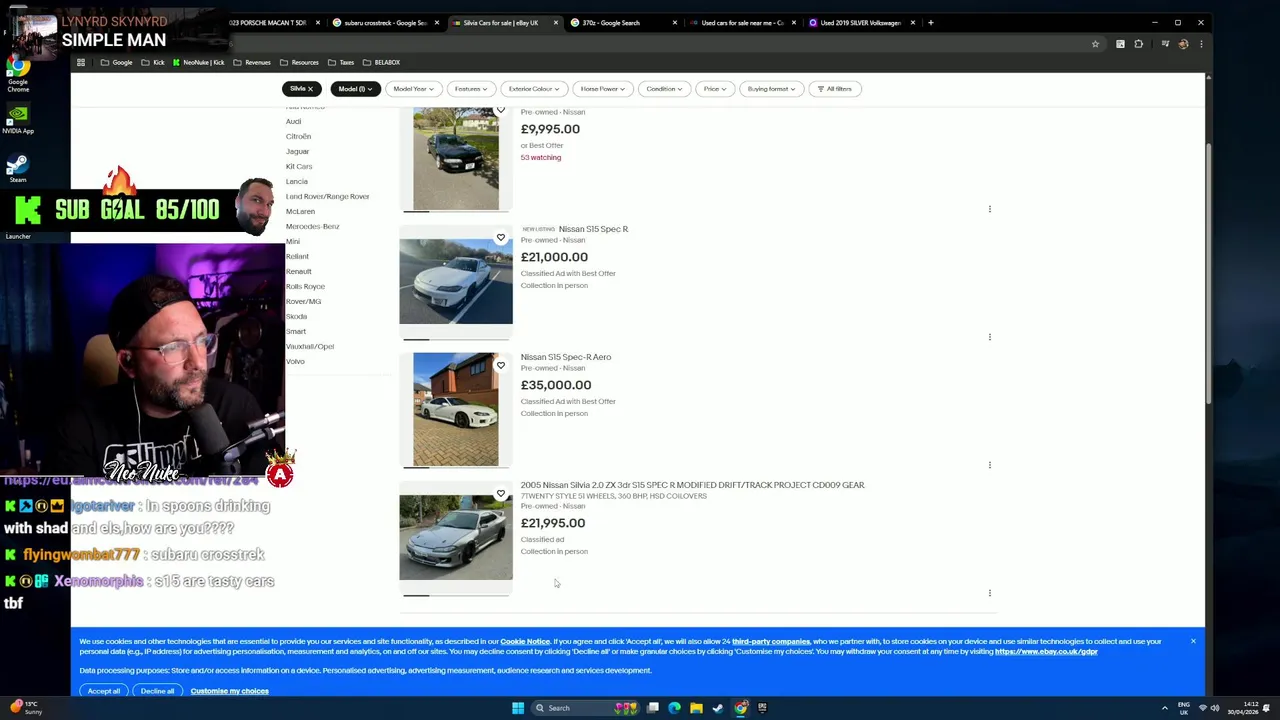Open Taxes bookmarks folder
The width and height of the screenshot is (1280, 720).
tap(341, 62)
